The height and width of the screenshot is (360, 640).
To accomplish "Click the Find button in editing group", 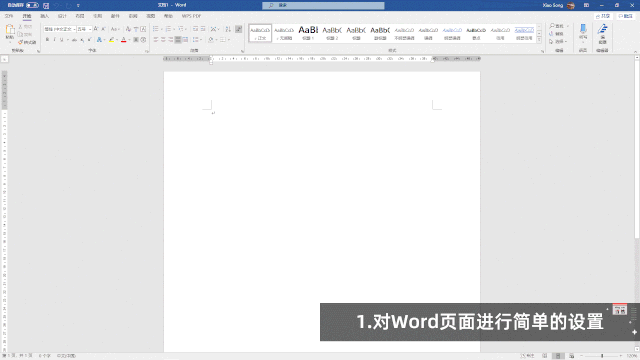I will coord(558,26).
